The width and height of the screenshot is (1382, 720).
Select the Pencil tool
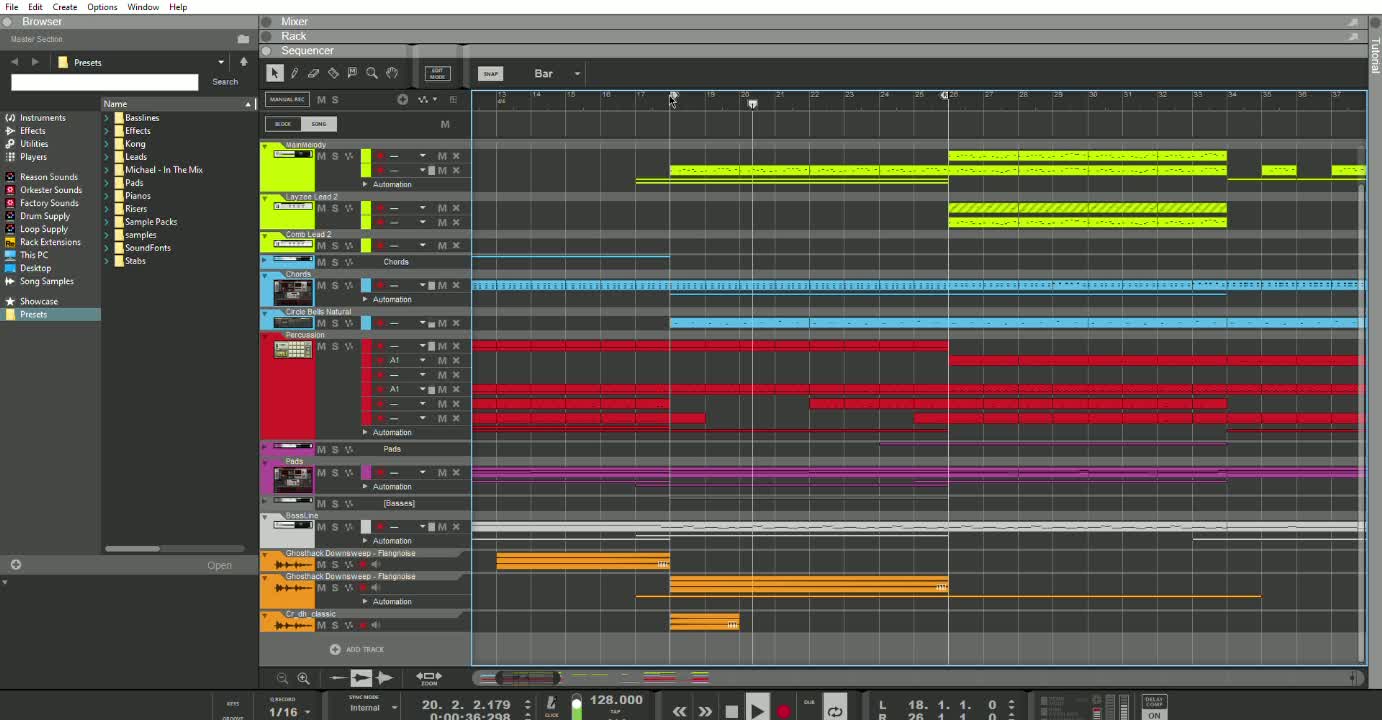[x=294, y=73]
